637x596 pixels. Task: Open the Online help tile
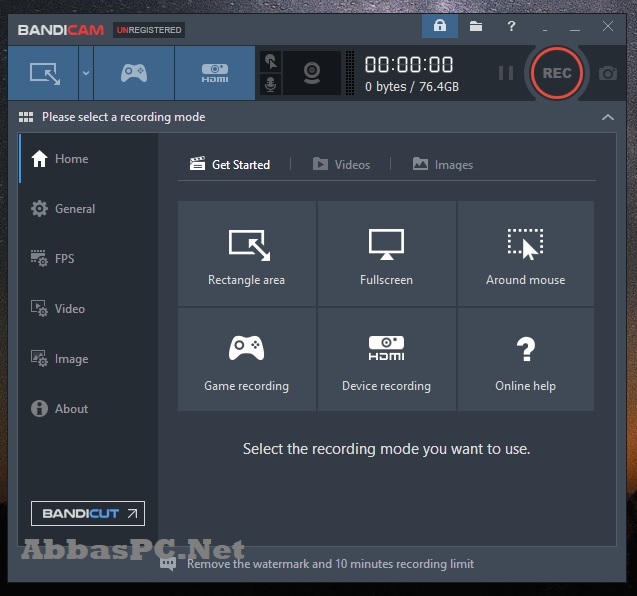pos(526,360)
